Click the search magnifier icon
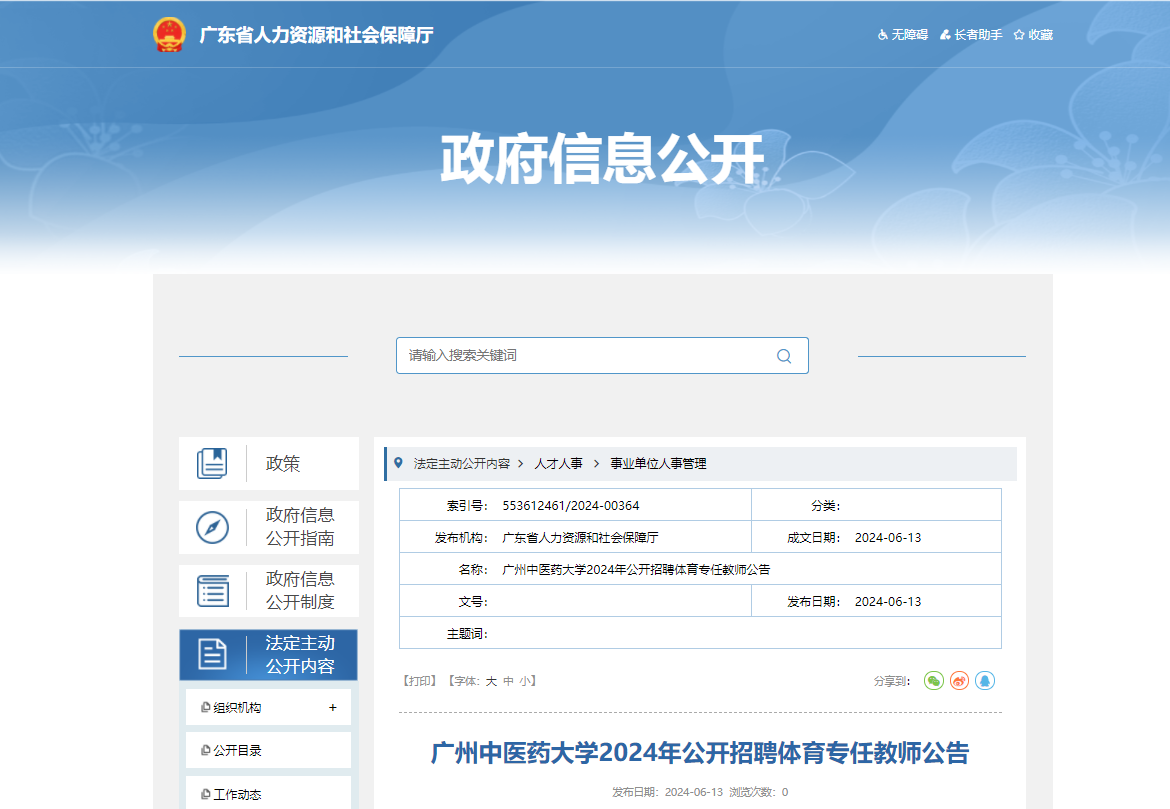Image resolution: width=1170 pixels, height=809 pixels. (x=784, y=356)
